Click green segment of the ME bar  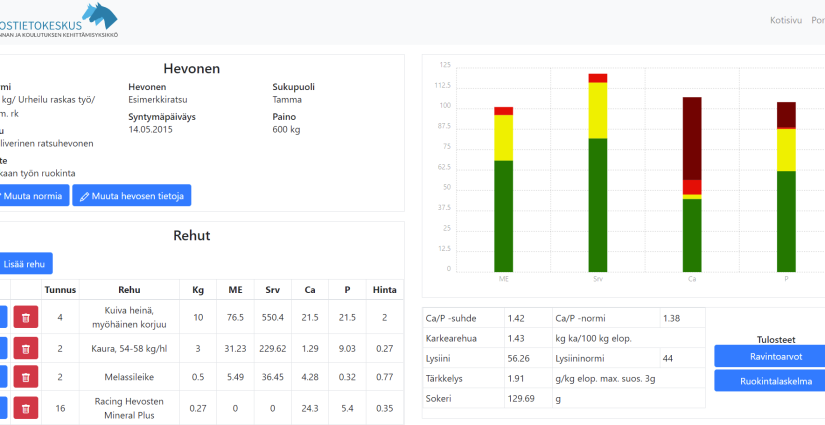503,214
